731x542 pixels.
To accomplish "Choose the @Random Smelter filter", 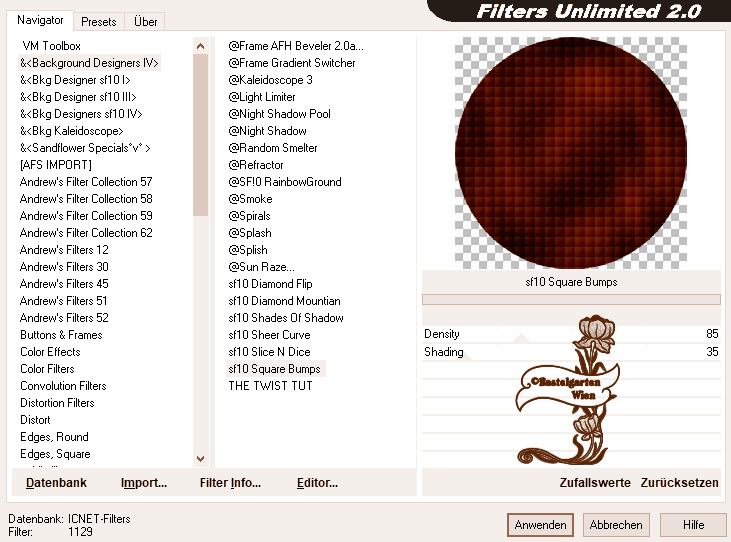I will [x=272, y=148].
